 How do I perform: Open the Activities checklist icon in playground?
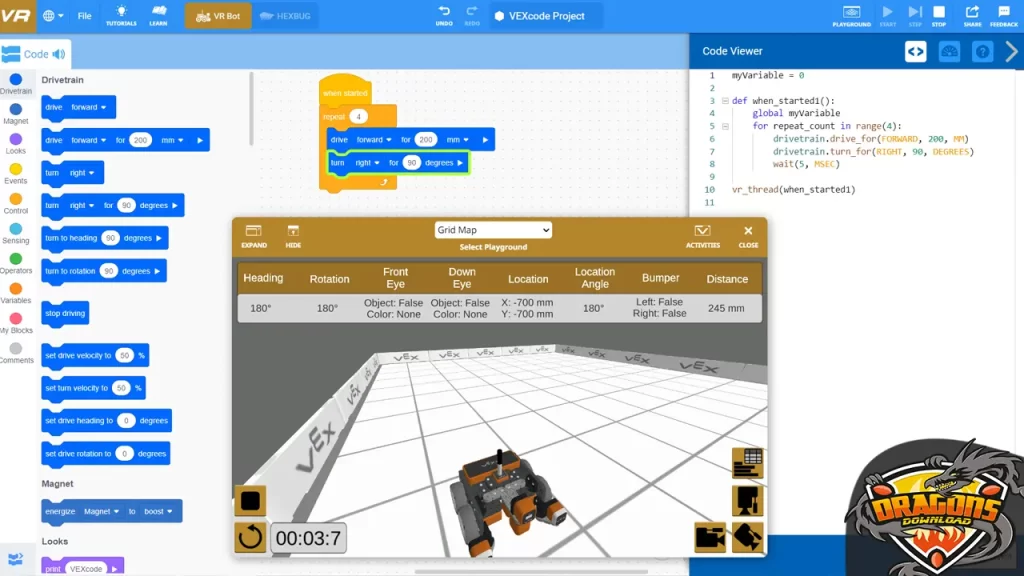click(x=702, y=235)
